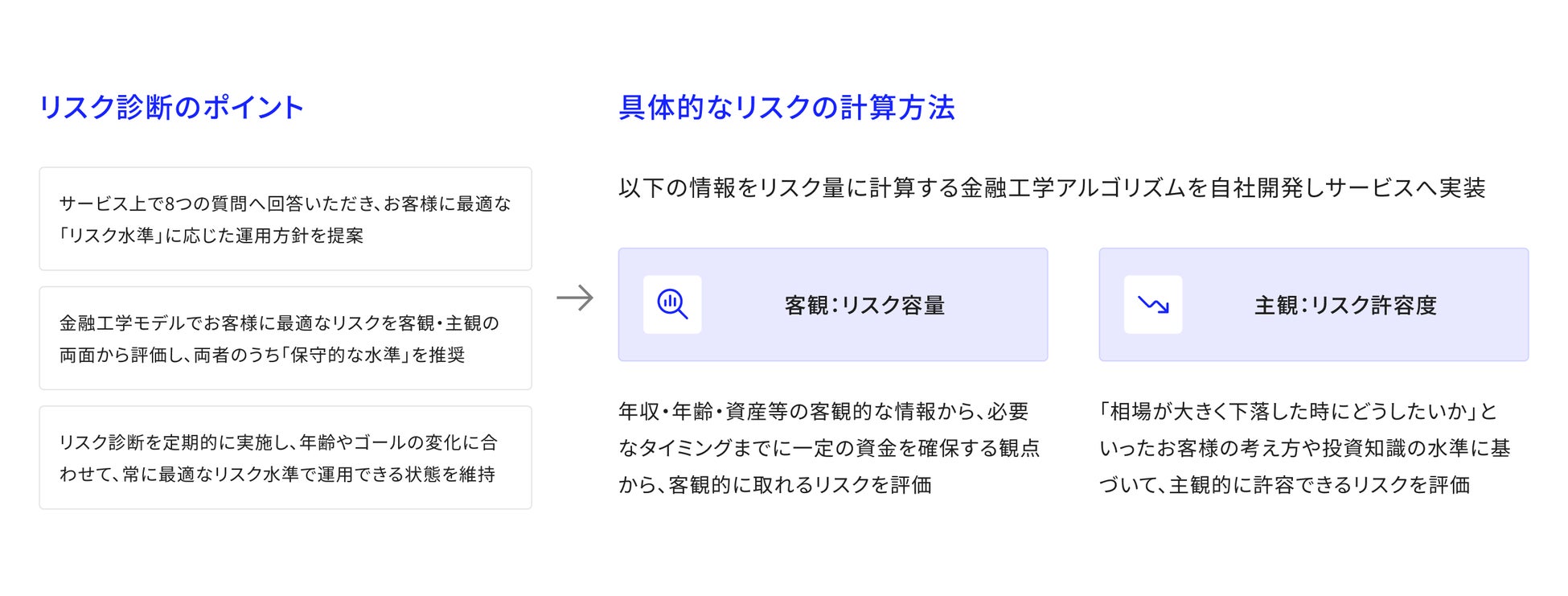Open the card about 8つの質問

[285, 219]
